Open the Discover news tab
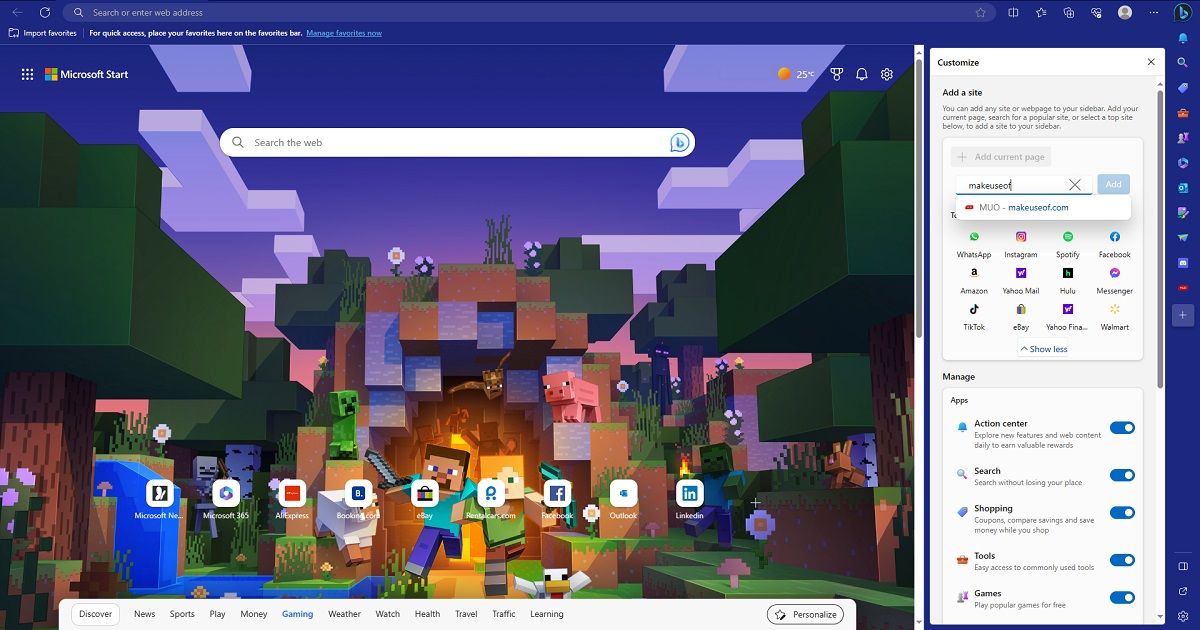 (95, 613)
